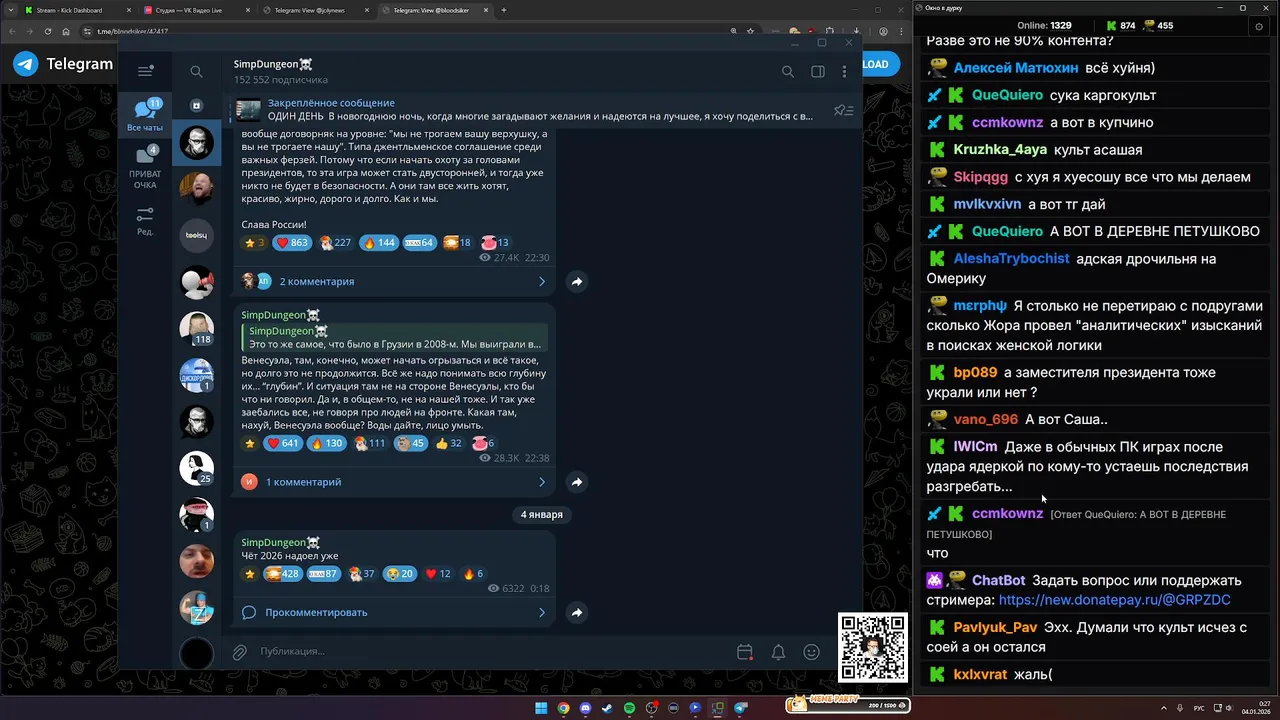Open the emoji picker smiley icon
This screenshot has height=720, width=1280.
812,652
